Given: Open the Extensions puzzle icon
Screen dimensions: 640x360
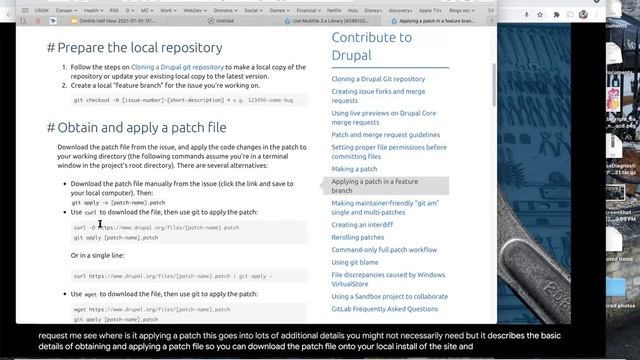Looking at the screenshot, I should tap(556, 15).
